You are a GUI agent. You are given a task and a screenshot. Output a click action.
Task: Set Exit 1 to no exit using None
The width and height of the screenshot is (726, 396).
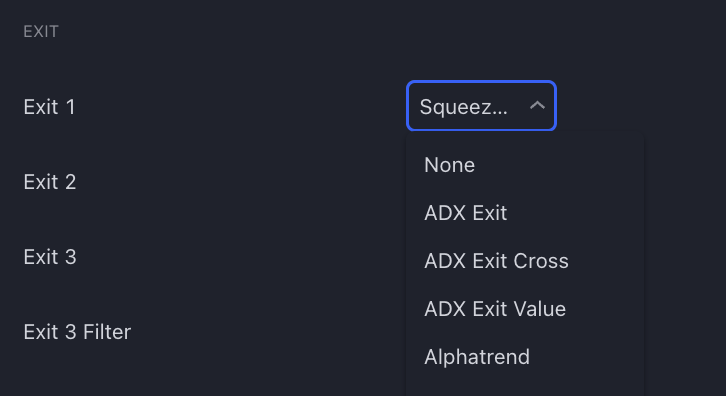(x=525, y=165)
